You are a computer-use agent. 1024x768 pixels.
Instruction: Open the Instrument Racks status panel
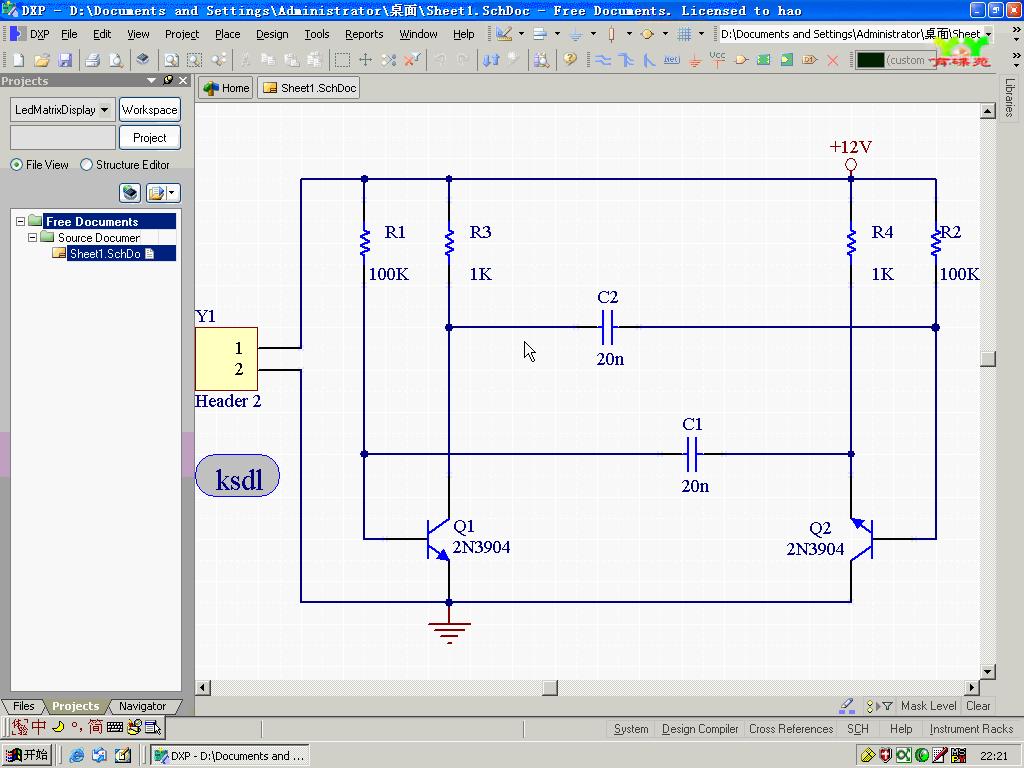971,729
